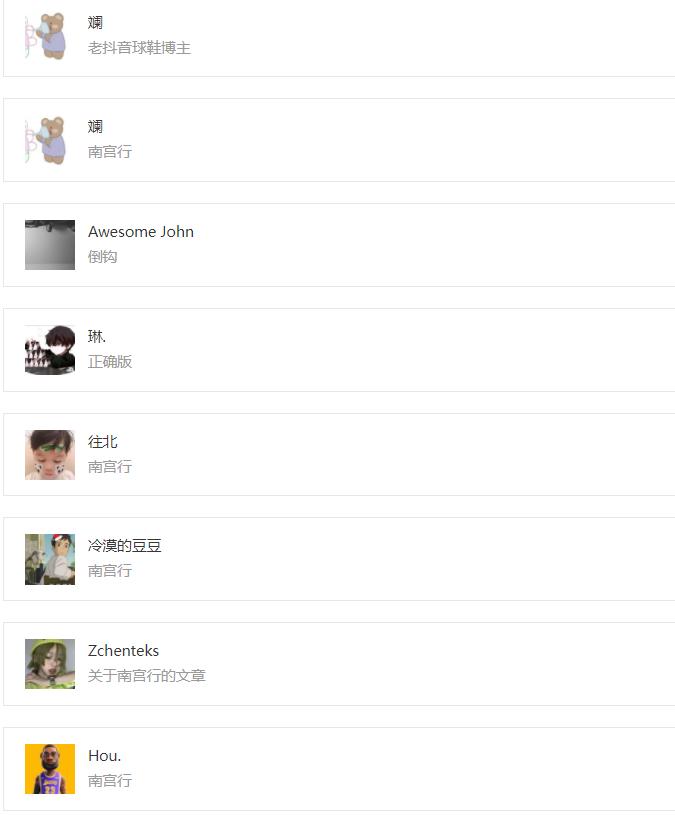
Task: Open Awesome John's gray avatar image
Action: click(50, 245)
